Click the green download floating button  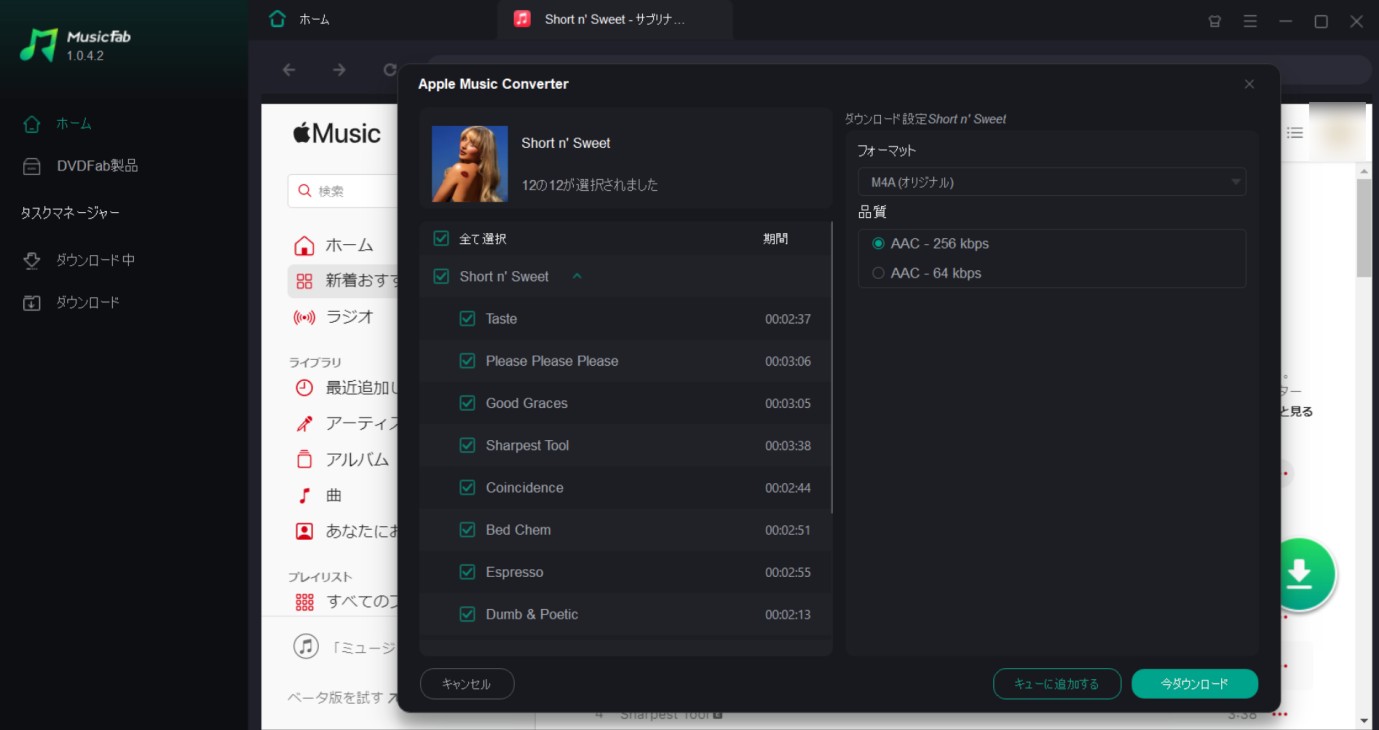click(1299, 574)
